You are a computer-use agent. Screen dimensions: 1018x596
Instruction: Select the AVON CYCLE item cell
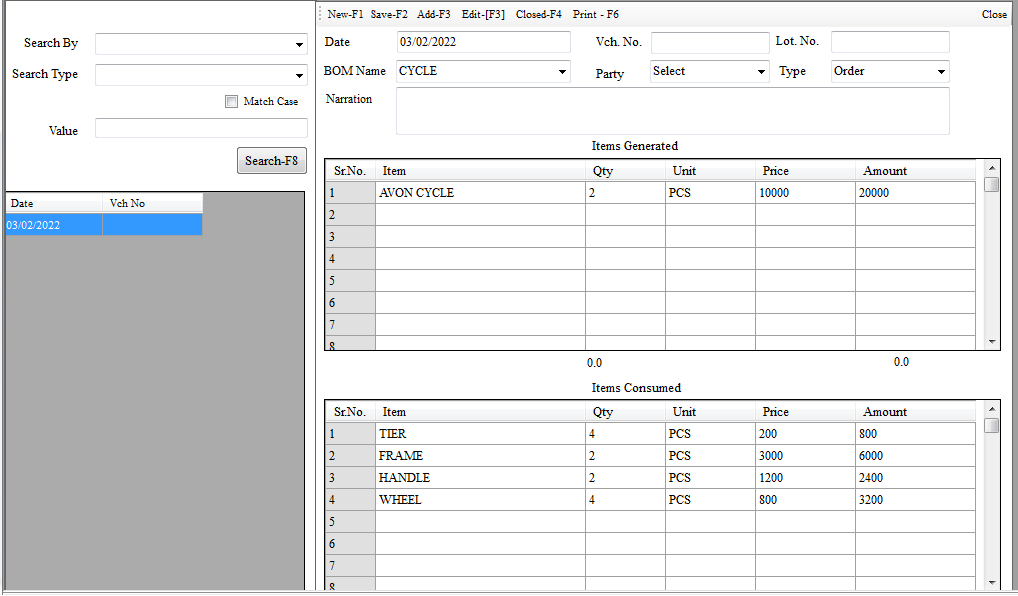point(480,193)
